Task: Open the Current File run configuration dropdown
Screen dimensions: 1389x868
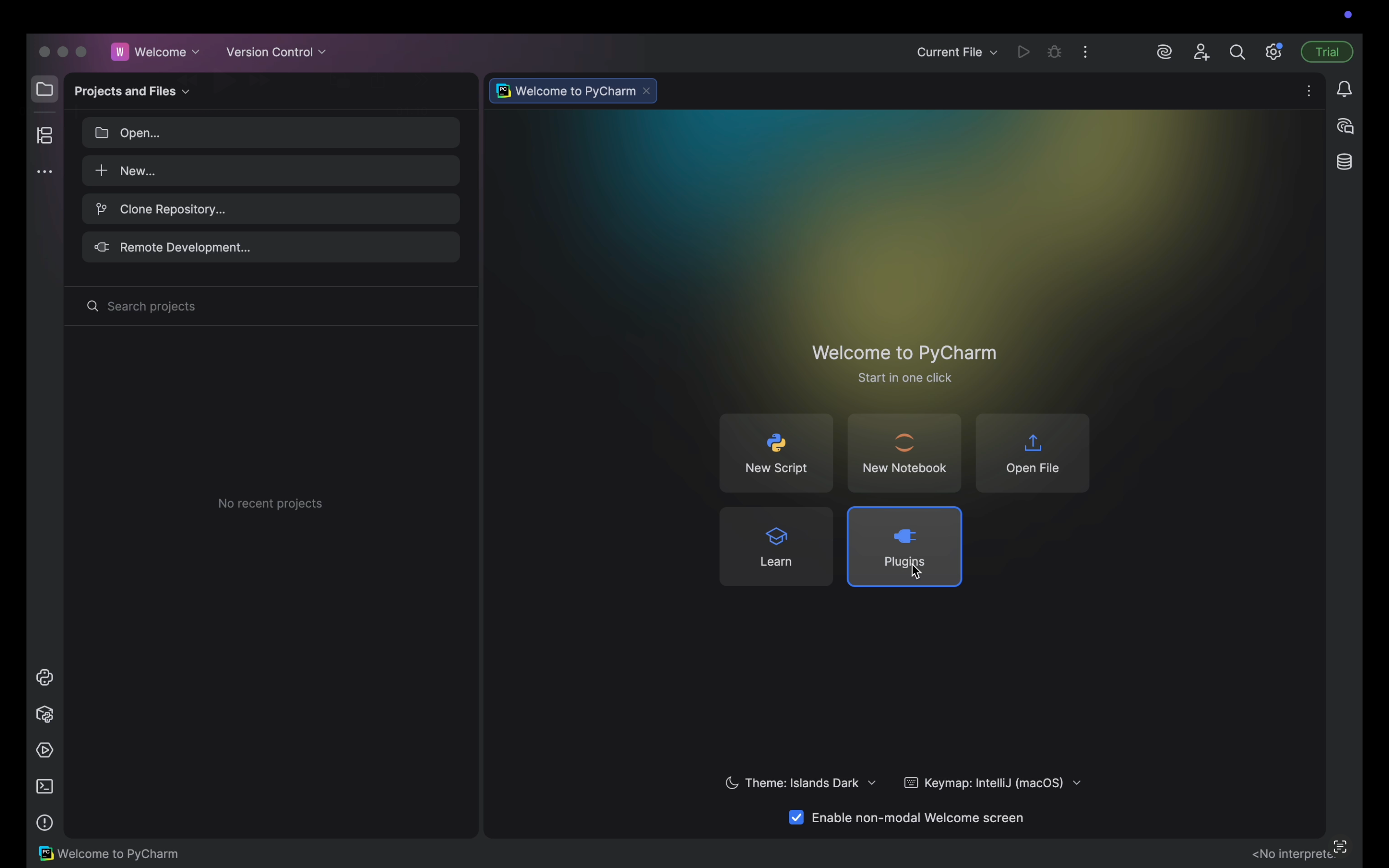Action: coord(957,52)
